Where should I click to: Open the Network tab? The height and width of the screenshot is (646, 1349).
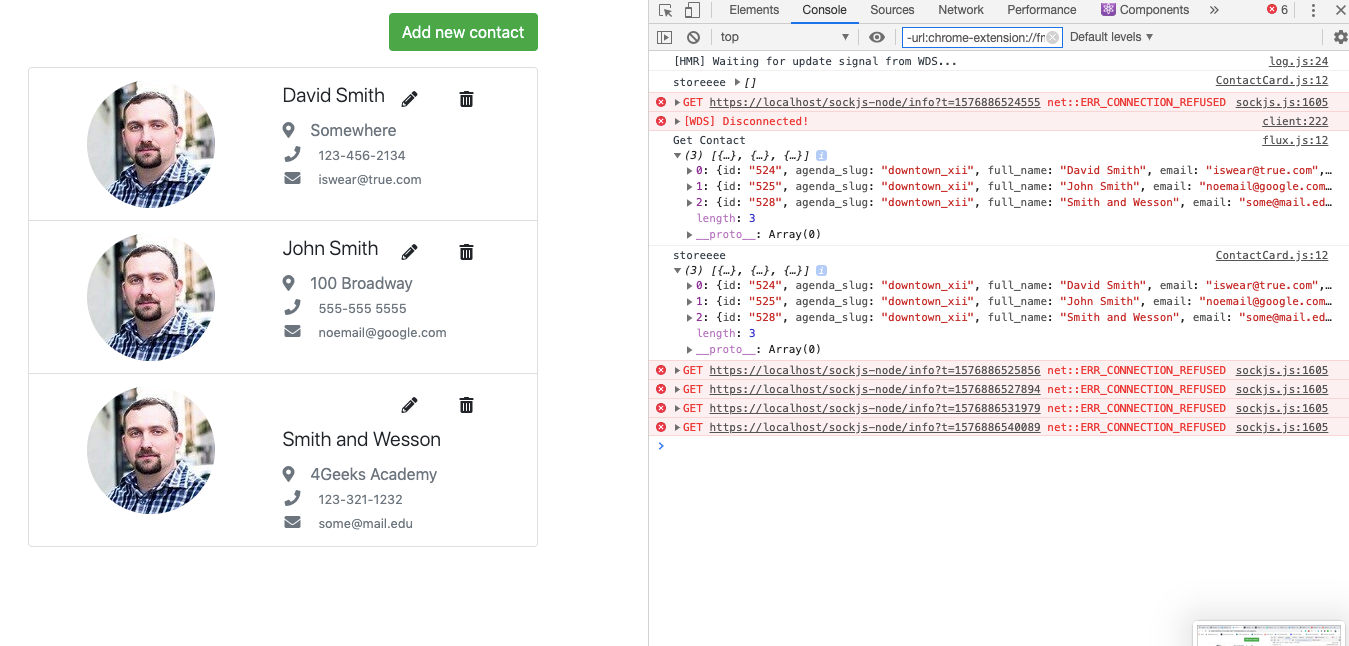pyautogui.click(x=961, y=10)
